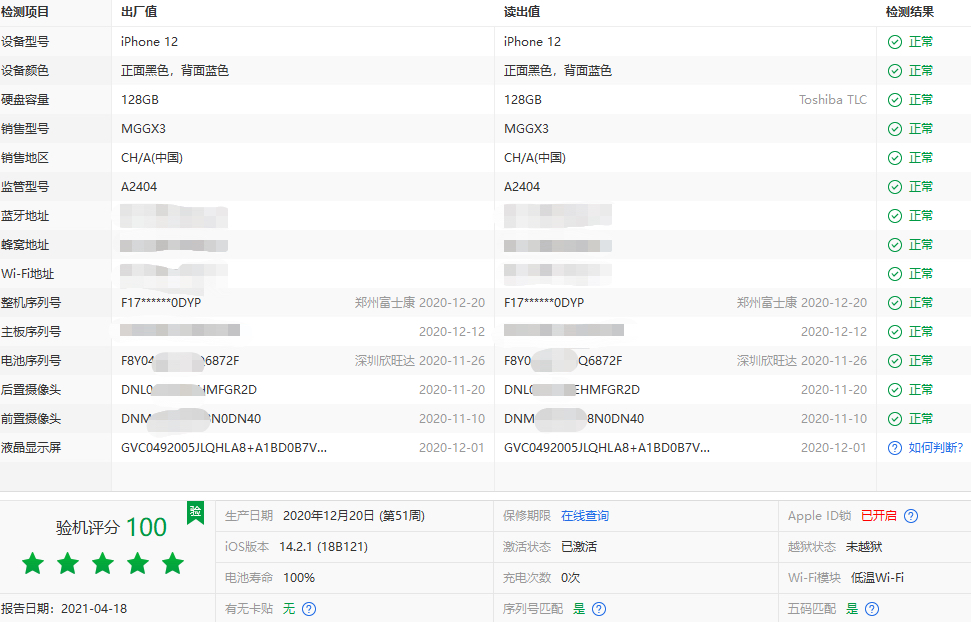Click factory-side mainboard date 2020-12-12
The height and width of the screenshot is (622, 971).
(452, 332)
